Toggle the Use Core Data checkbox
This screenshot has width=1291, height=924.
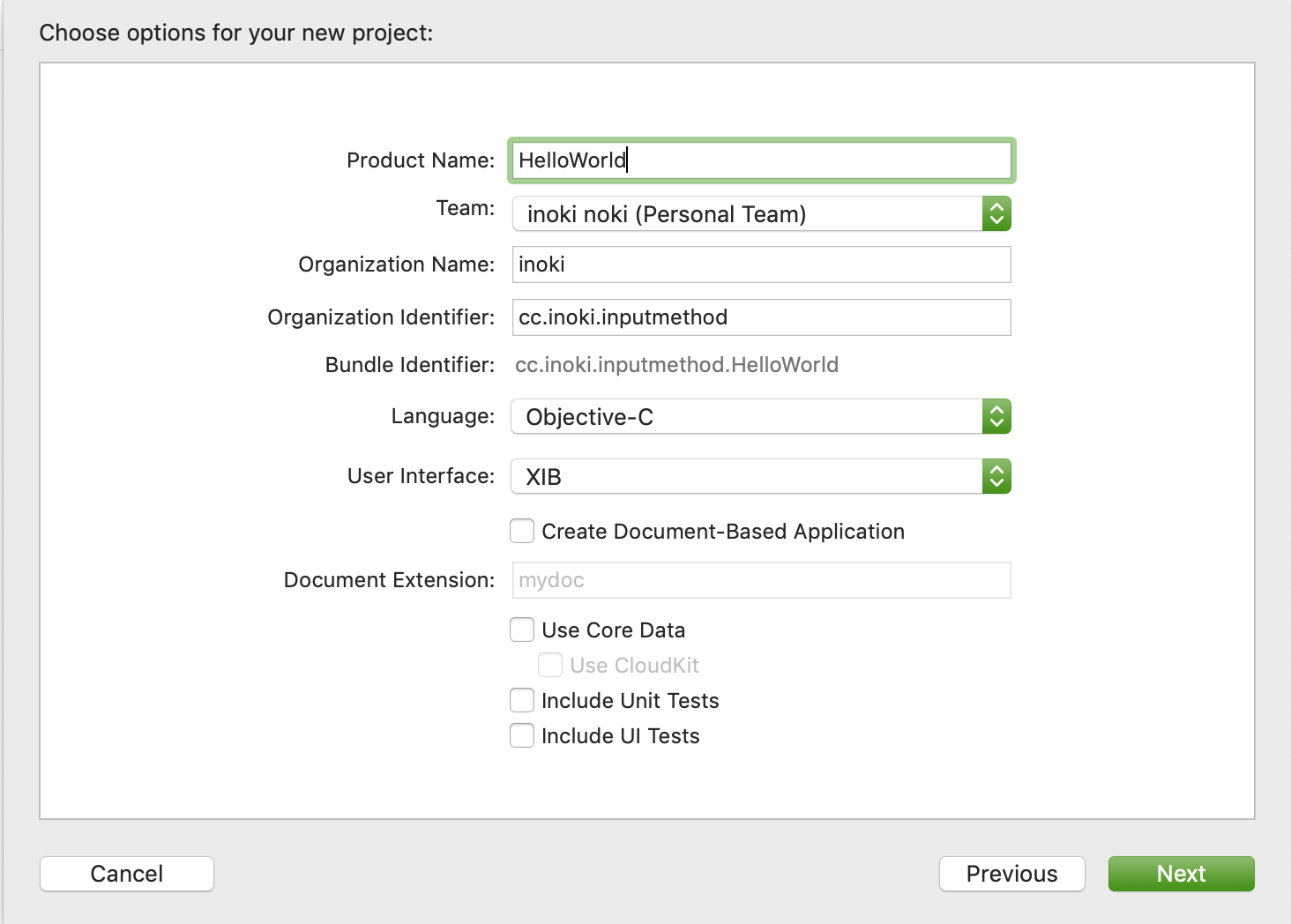coord(522,630)
